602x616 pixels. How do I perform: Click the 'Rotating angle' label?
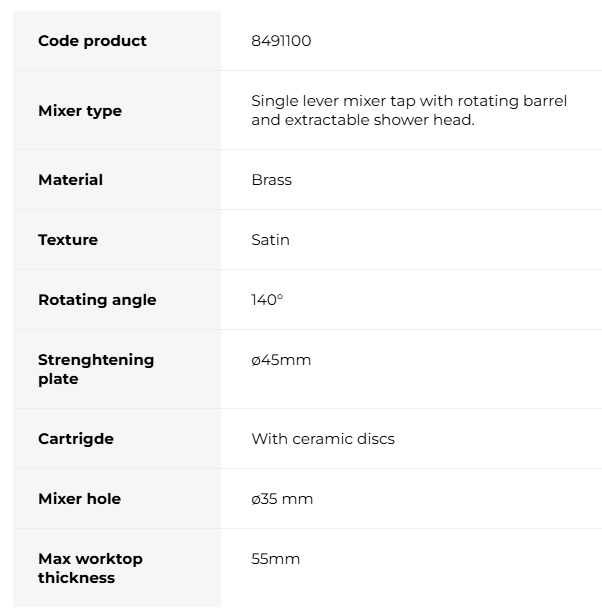click(x=97, y=300)
